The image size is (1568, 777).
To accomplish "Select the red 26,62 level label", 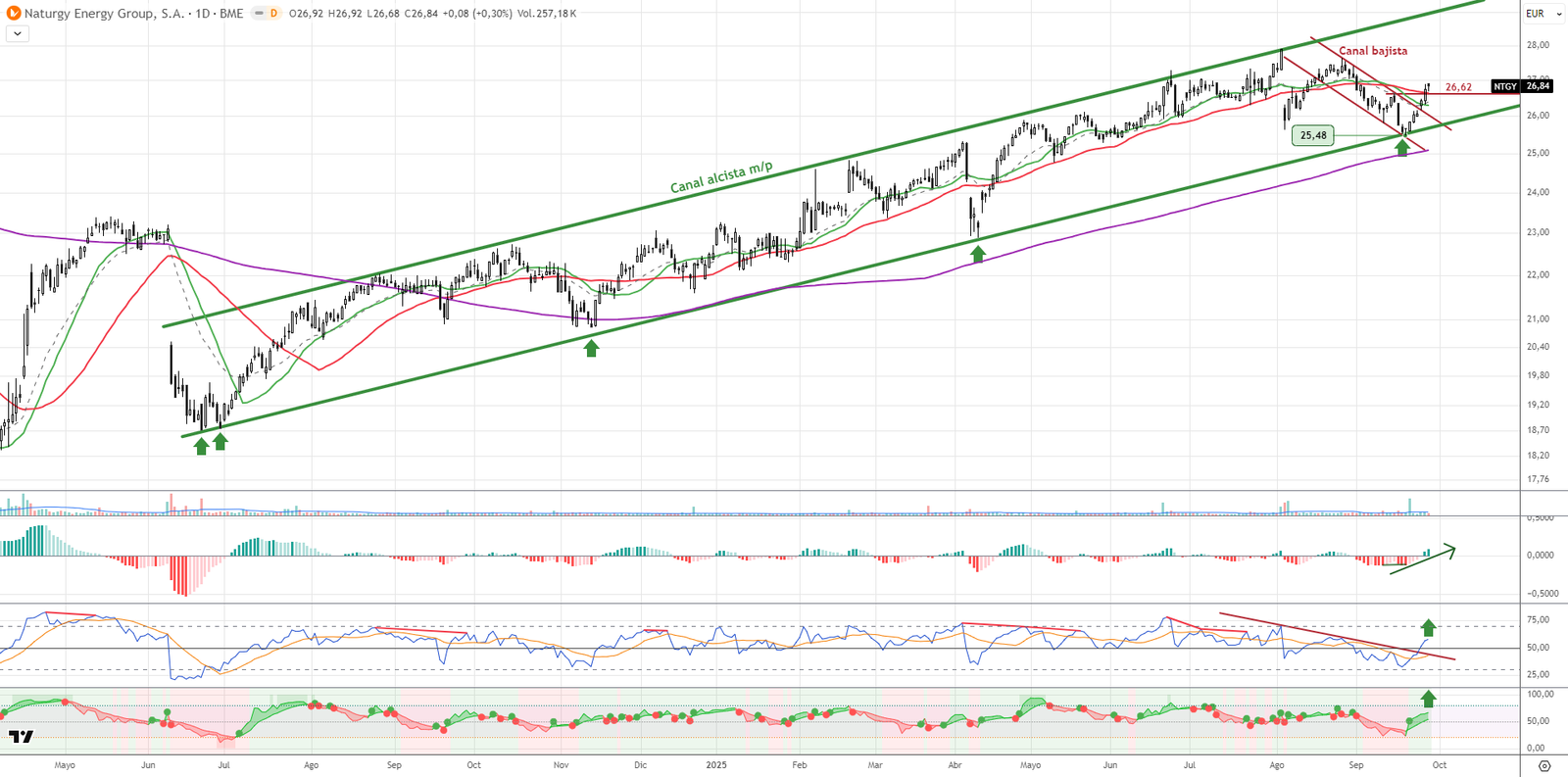I will coord(1458,87).
